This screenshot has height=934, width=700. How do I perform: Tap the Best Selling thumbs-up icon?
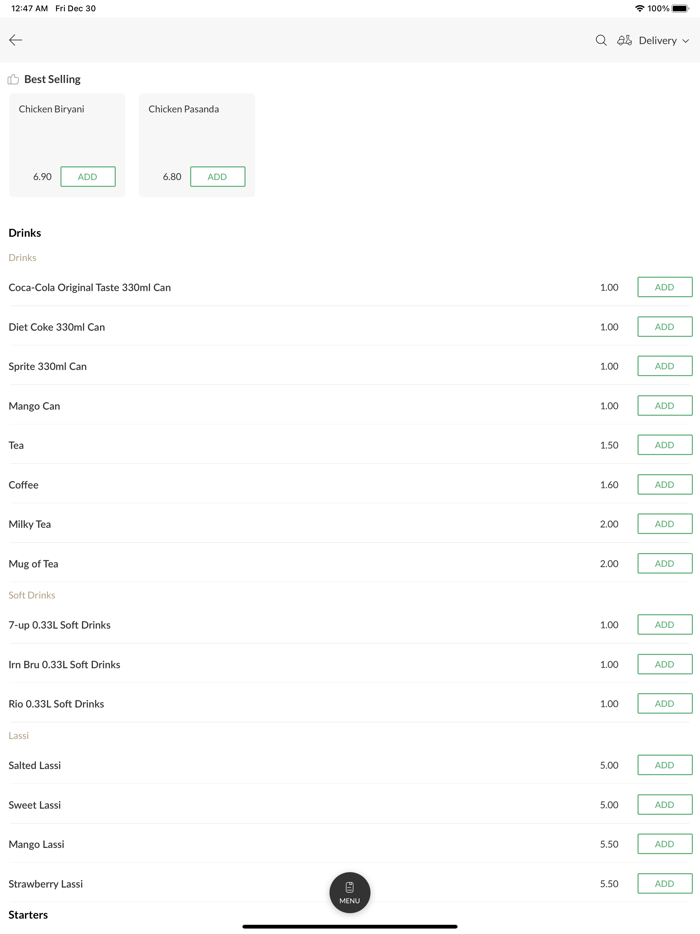coord(13,79)
